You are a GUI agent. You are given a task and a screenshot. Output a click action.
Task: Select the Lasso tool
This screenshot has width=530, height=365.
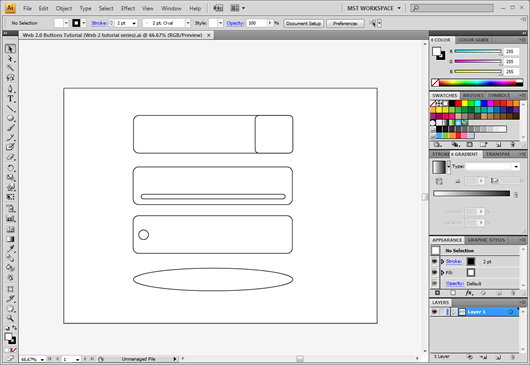click(10, 78)
